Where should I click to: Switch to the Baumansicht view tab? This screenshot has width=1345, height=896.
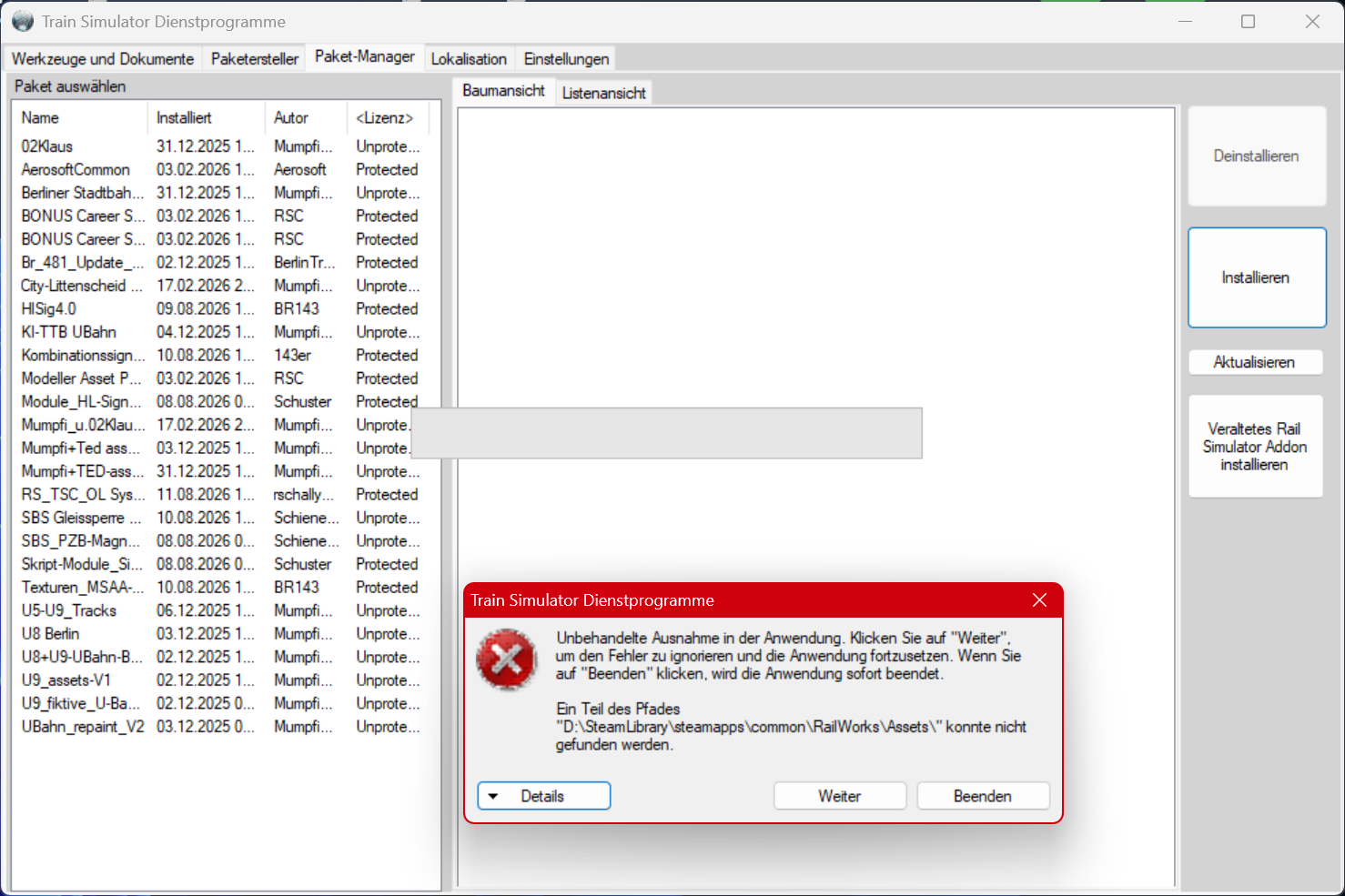[x=503, y=91]
